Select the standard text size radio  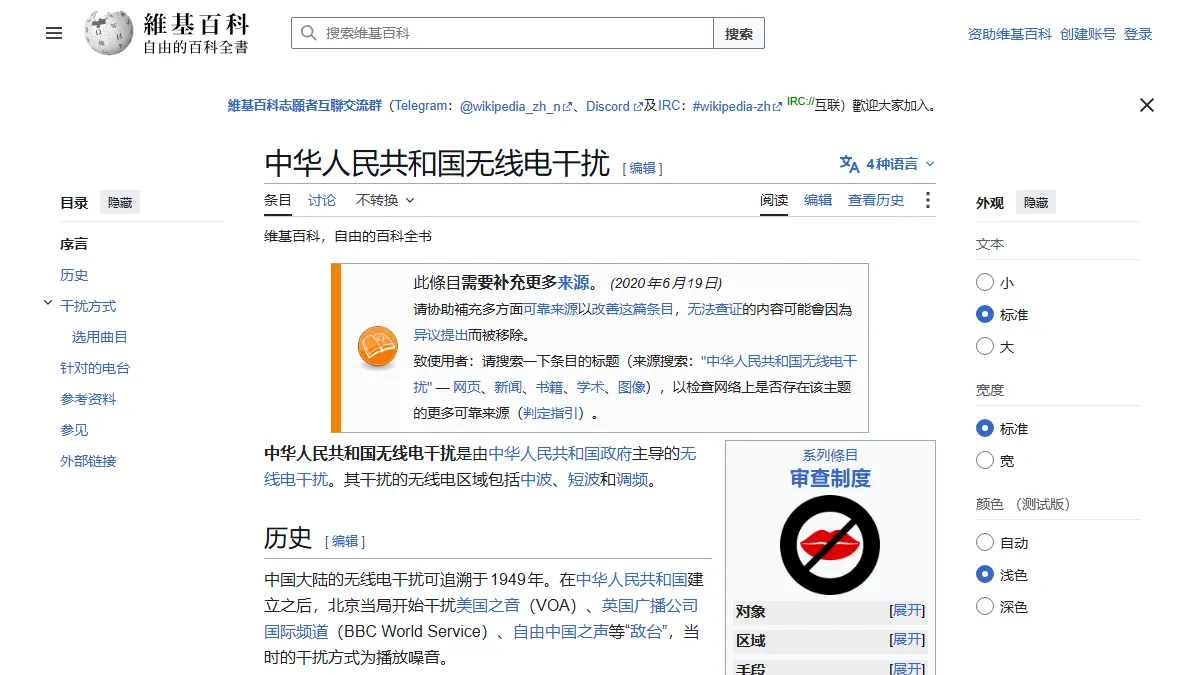tap(985, 315)
